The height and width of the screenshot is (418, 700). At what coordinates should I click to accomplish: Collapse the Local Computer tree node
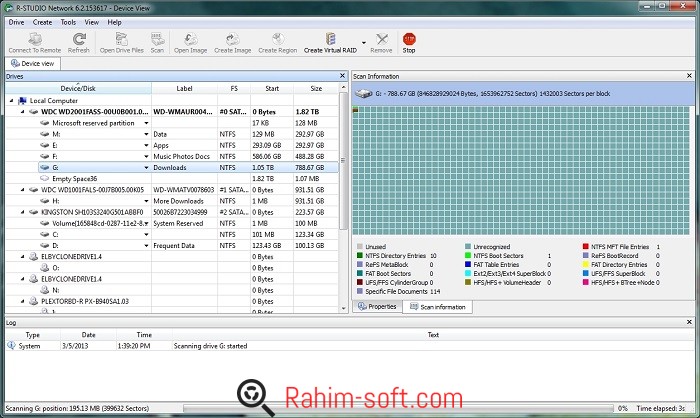(11, 100)
